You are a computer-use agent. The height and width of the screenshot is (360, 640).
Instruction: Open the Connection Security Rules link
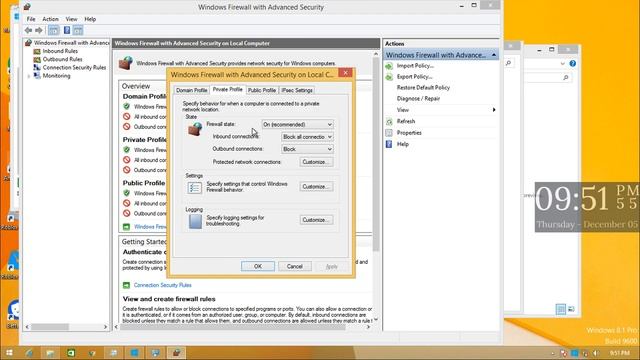point(162,285)
